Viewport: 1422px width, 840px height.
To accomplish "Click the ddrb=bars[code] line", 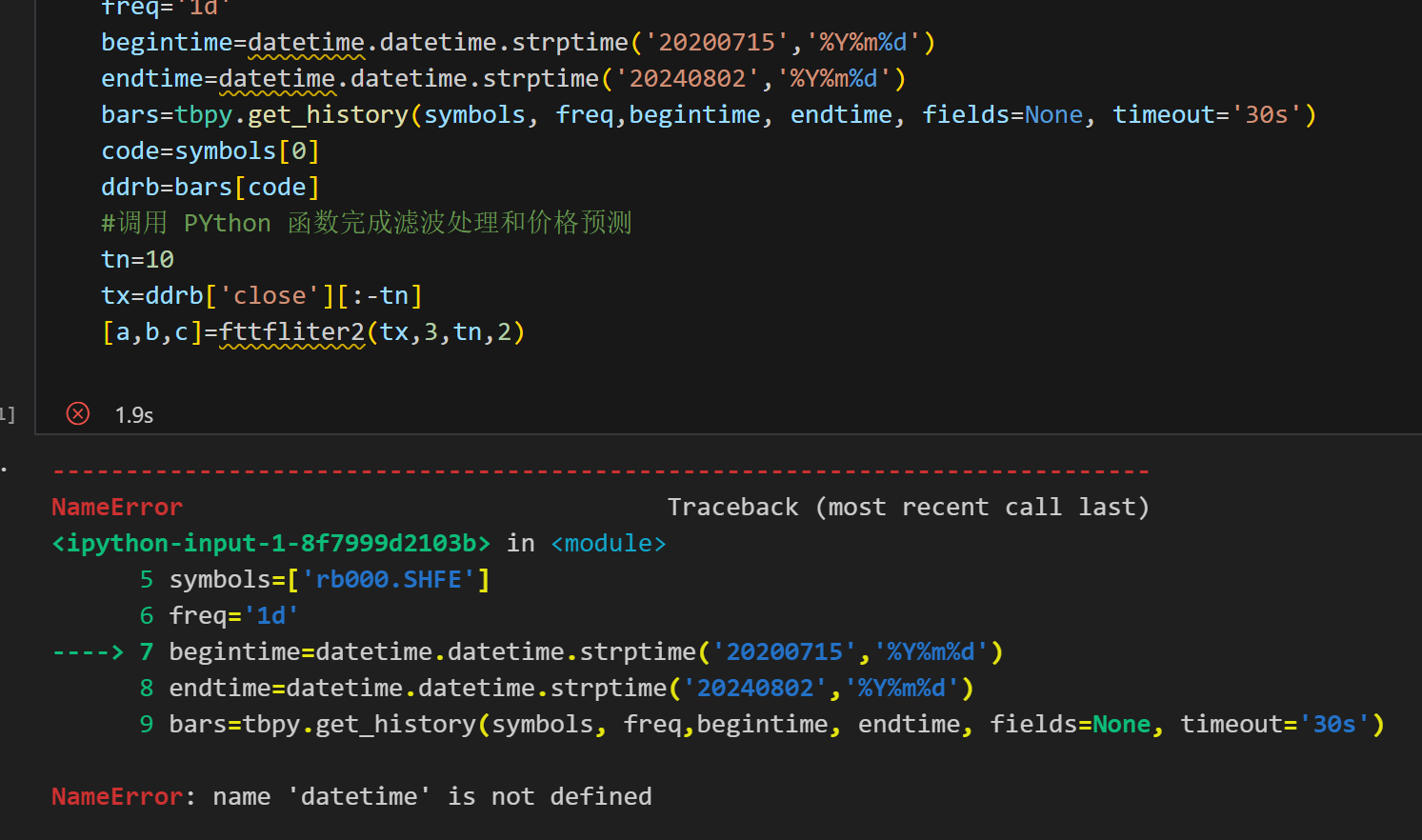I will point(210,188).
